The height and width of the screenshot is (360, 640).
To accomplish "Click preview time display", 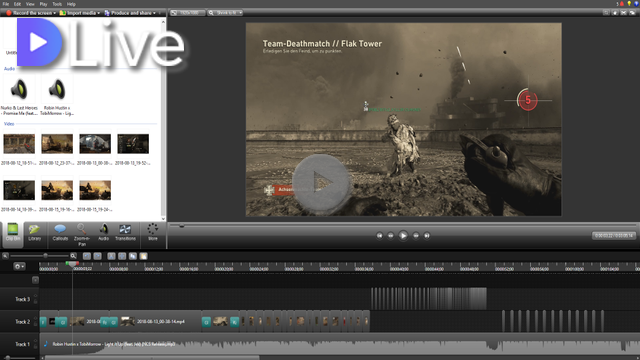I will 614,236.
